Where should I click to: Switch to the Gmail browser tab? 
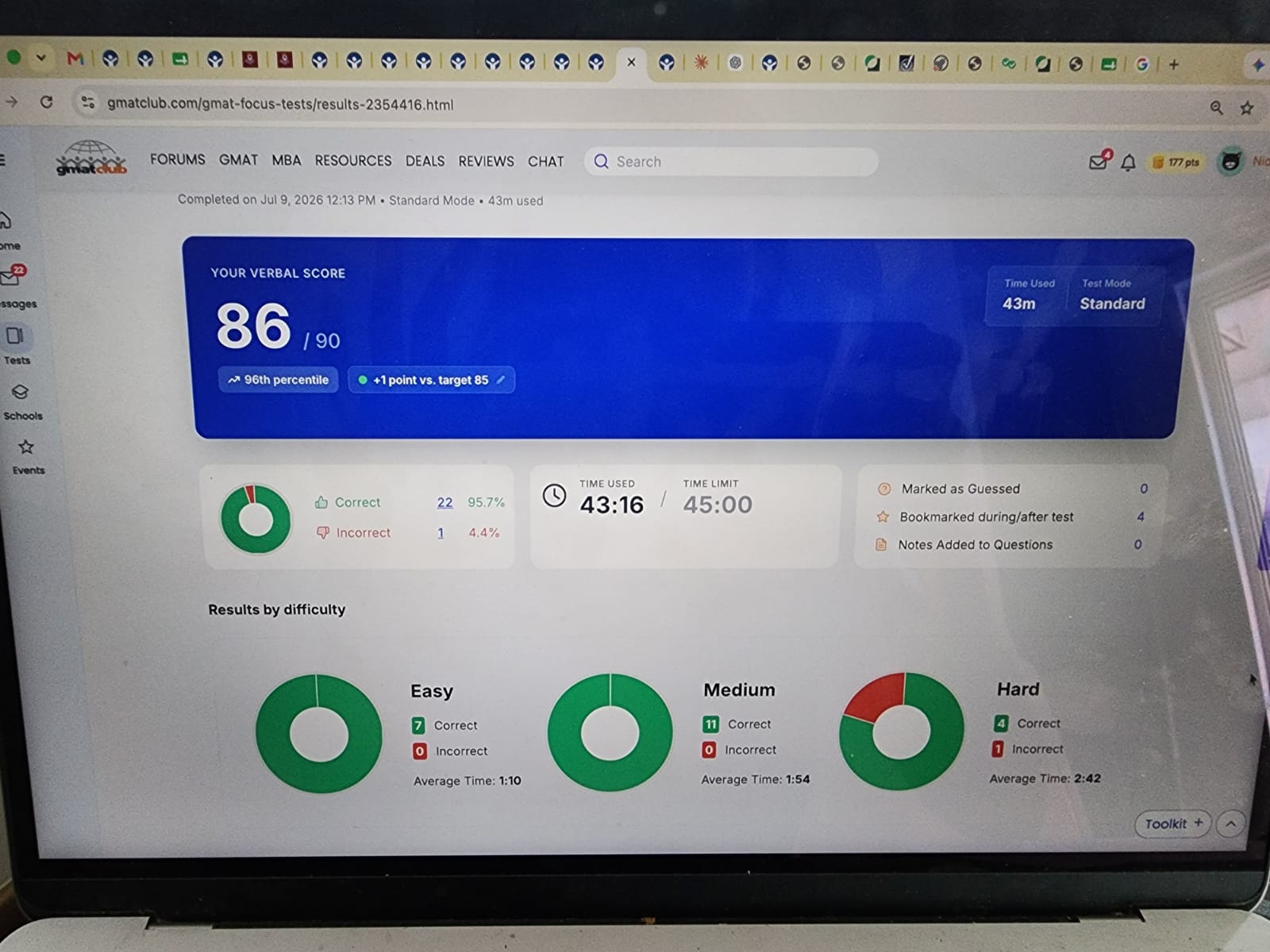75,59
